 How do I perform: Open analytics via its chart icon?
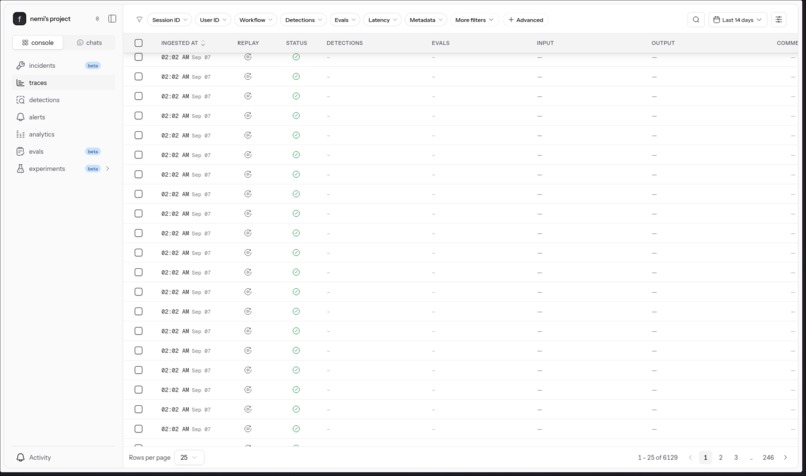[21, 134]
